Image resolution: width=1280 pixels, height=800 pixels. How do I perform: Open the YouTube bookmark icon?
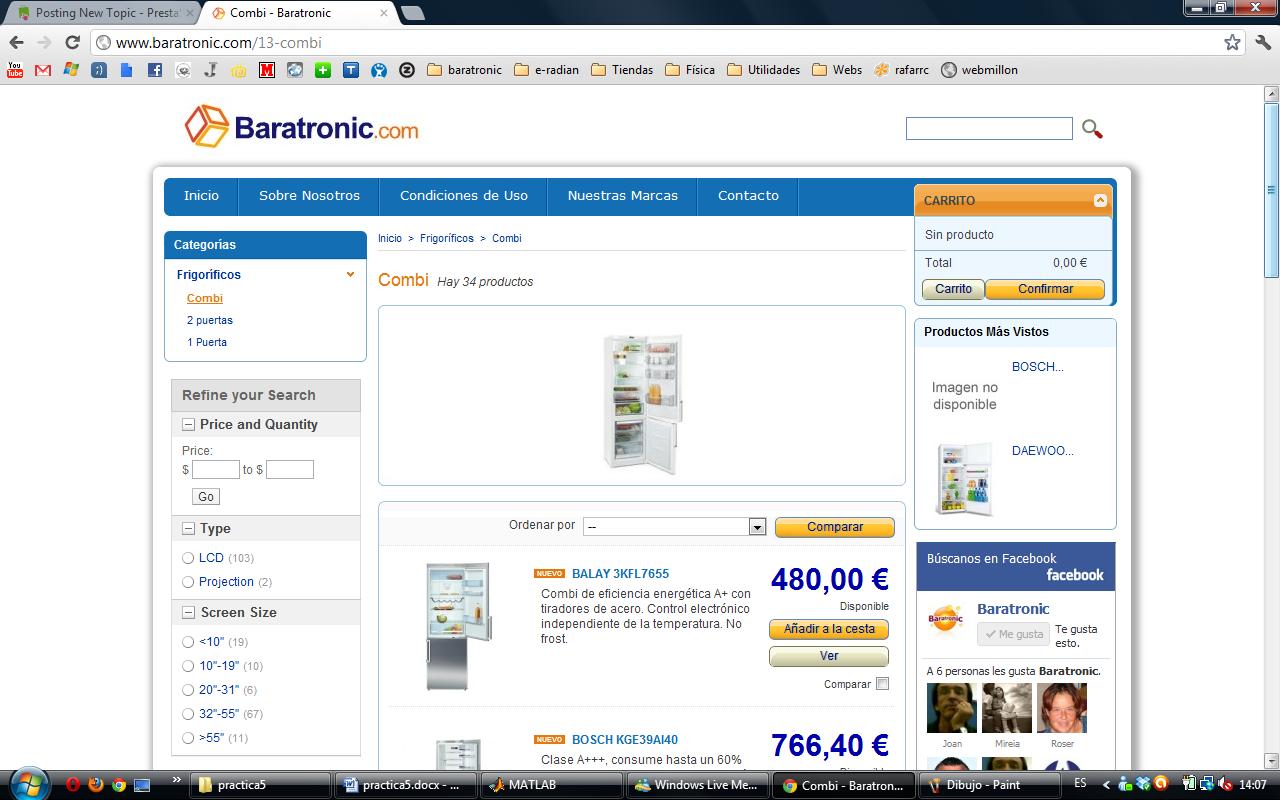pos(15,70)
